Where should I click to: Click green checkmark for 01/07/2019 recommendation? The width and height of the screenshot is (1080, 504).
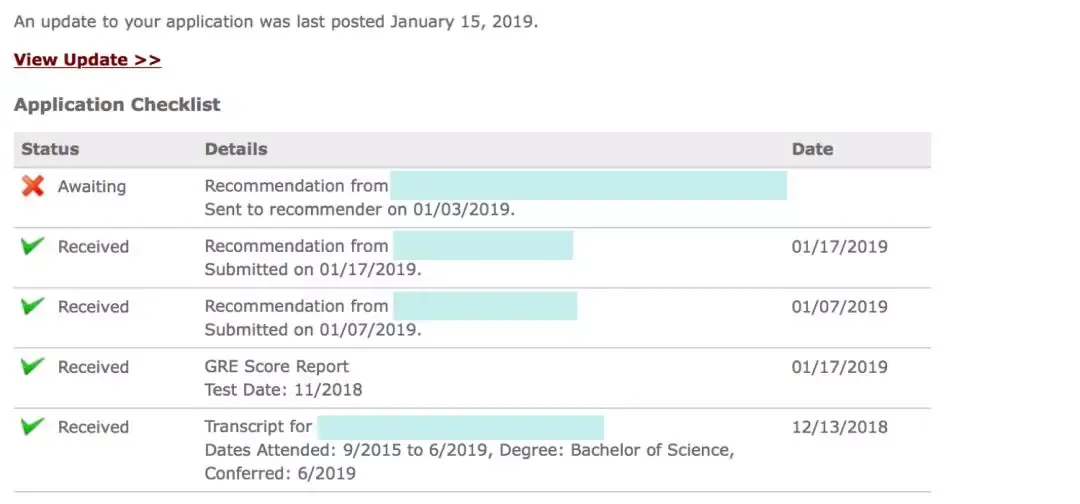(x=33, y=306)
